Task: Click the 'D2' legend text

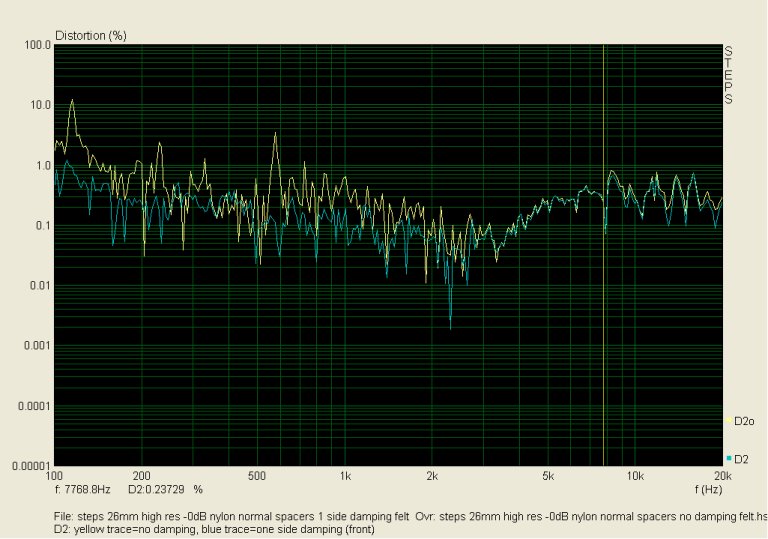Action: (741, 459)
